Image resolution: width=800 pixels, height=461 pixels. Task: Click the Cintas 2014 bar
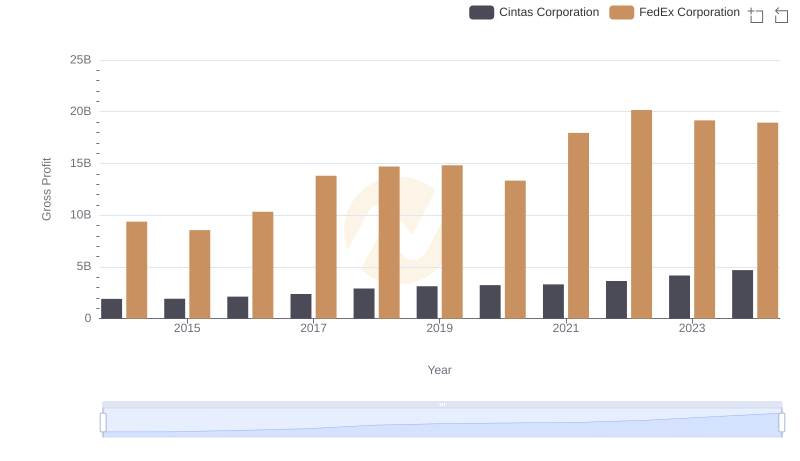click(111, 309)
